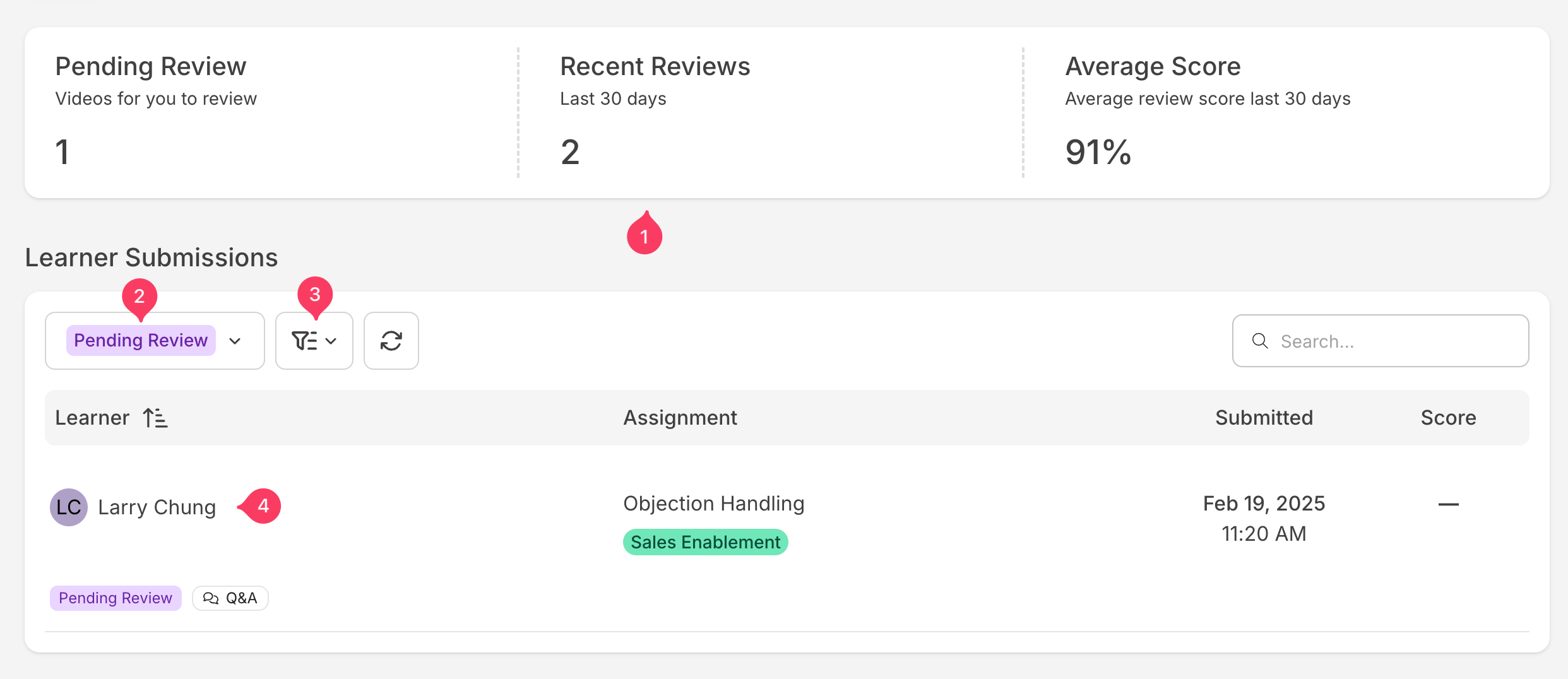Expand the filter dropdown chevron arrow
Screen dimensions: 1568x679
click(x=331, y=341)
